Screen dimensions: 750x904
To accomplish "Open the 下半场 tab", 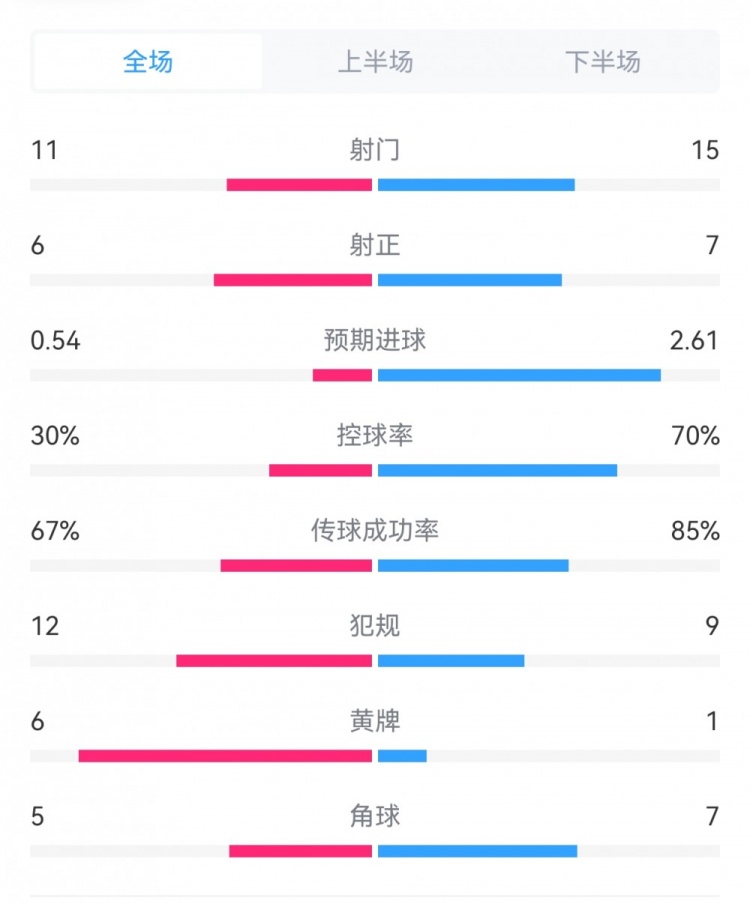I will click(x=602, y=62).
